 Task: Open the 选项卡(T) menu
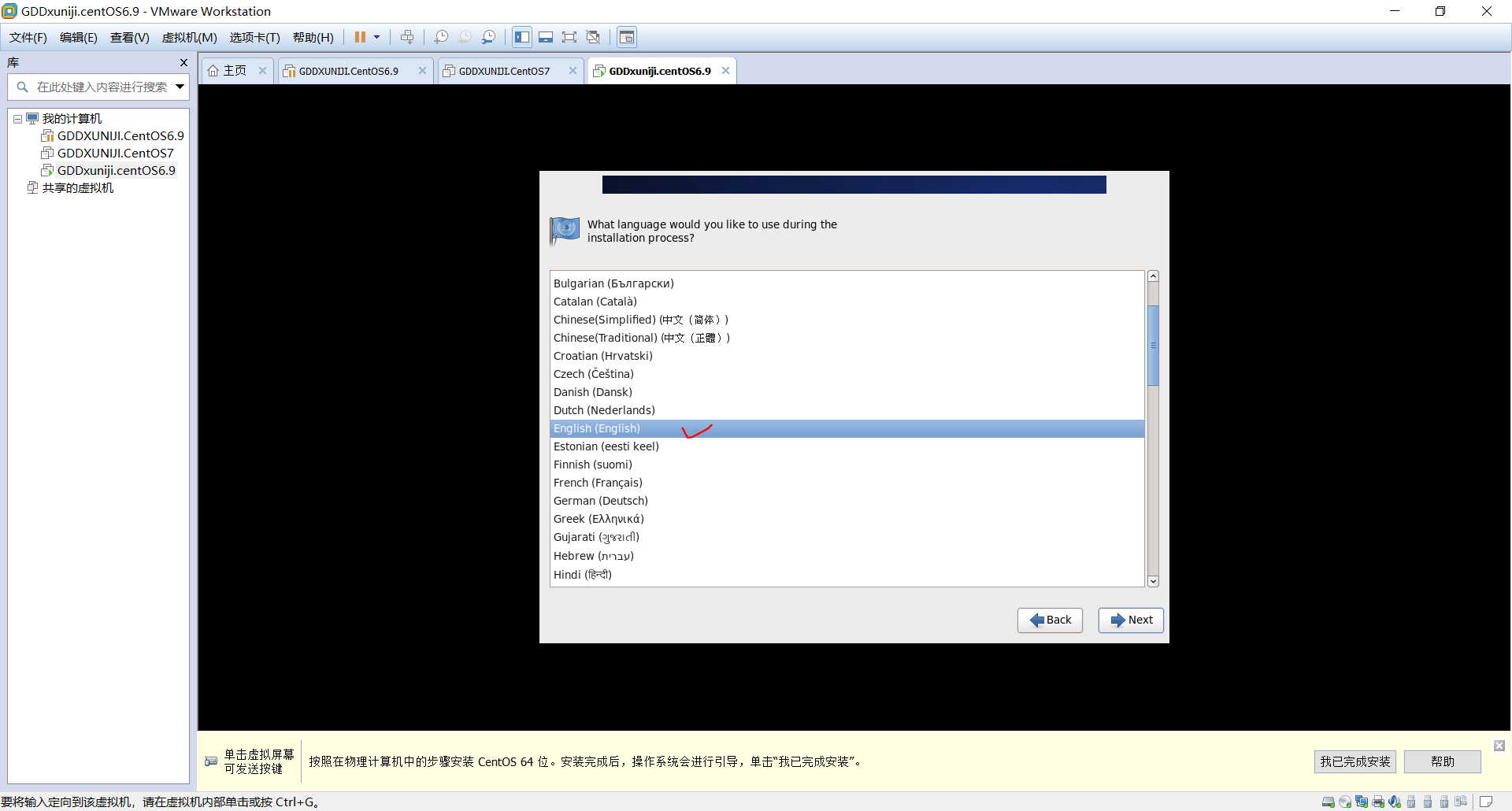255,38
